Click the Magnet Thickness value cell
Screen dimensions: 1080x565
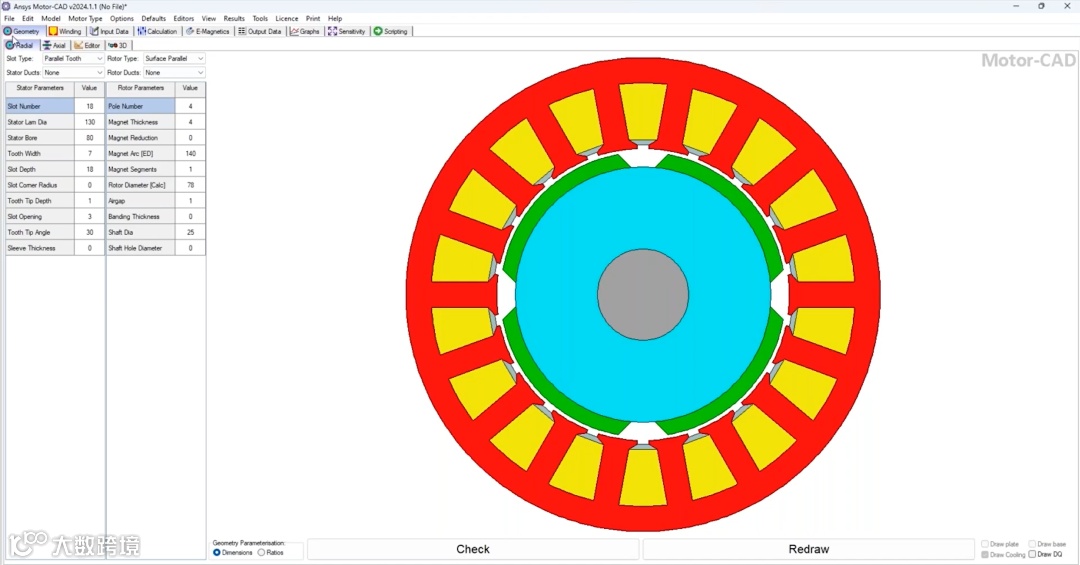click(190, 122)
